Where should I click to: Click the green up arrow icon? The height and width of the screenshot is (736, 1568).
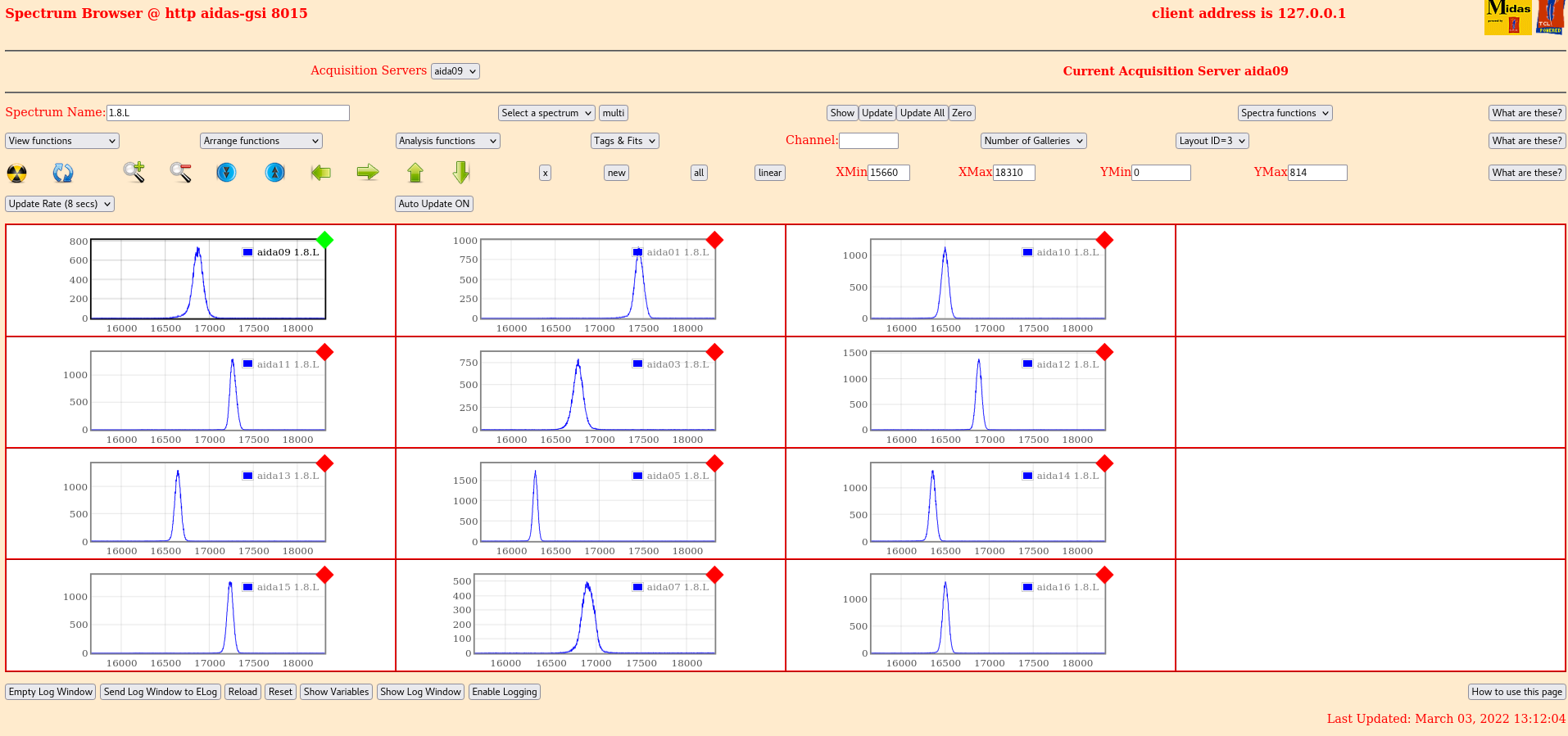coord(415,172)
